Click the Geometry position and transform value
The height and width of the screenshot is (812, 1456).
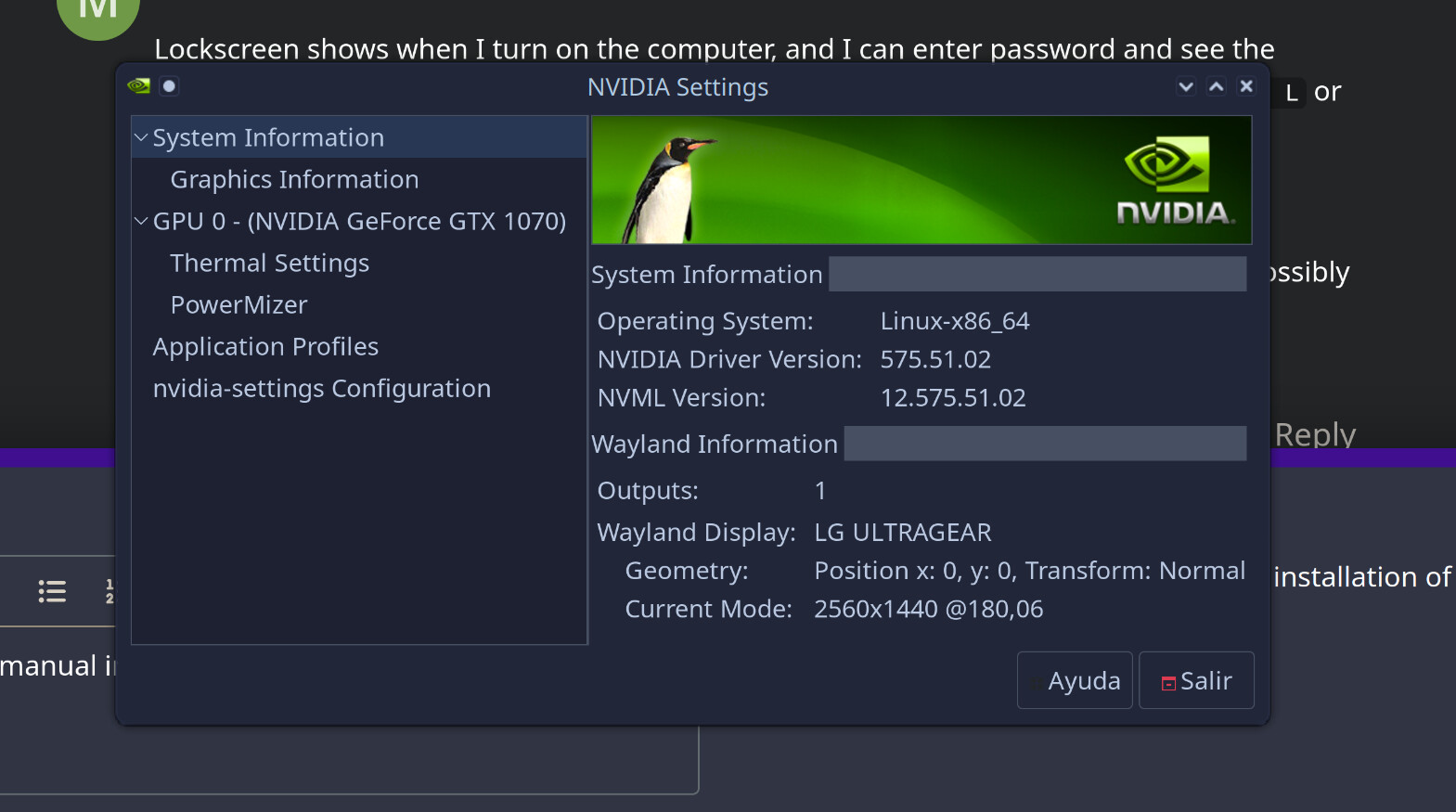point(1030,570)
